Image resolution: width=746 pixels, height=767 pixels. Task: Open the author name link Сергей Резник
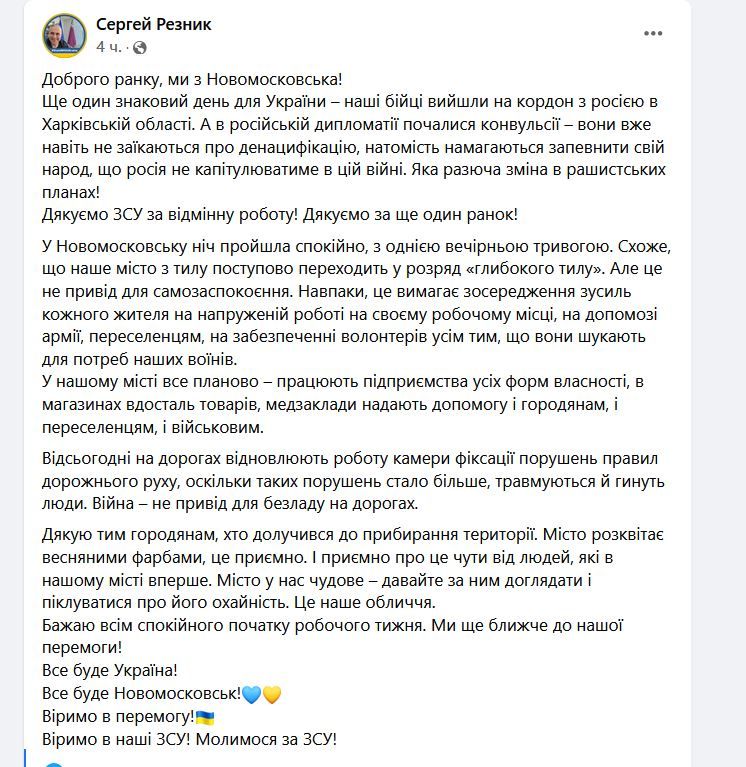pyautogui.click(x=153, y=24)
